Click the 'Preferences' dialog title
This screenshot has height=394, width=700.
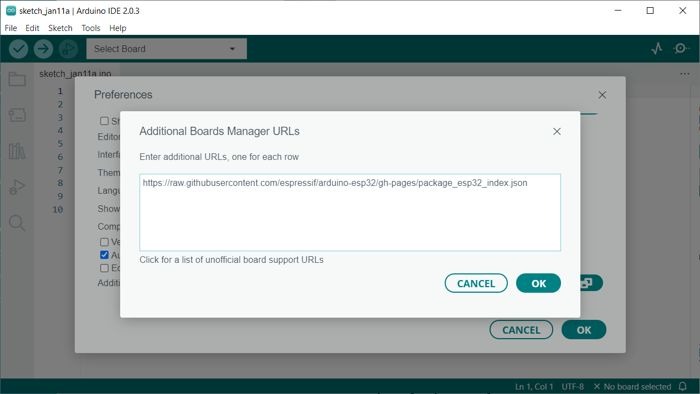coord(123,95)
